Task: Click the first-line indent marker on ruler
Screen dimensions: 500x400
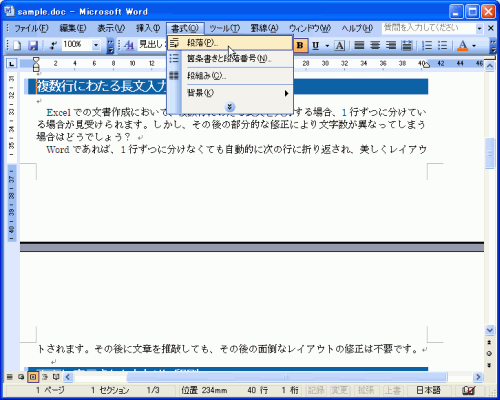Action: pyautogui.click(x=36, y=60)
